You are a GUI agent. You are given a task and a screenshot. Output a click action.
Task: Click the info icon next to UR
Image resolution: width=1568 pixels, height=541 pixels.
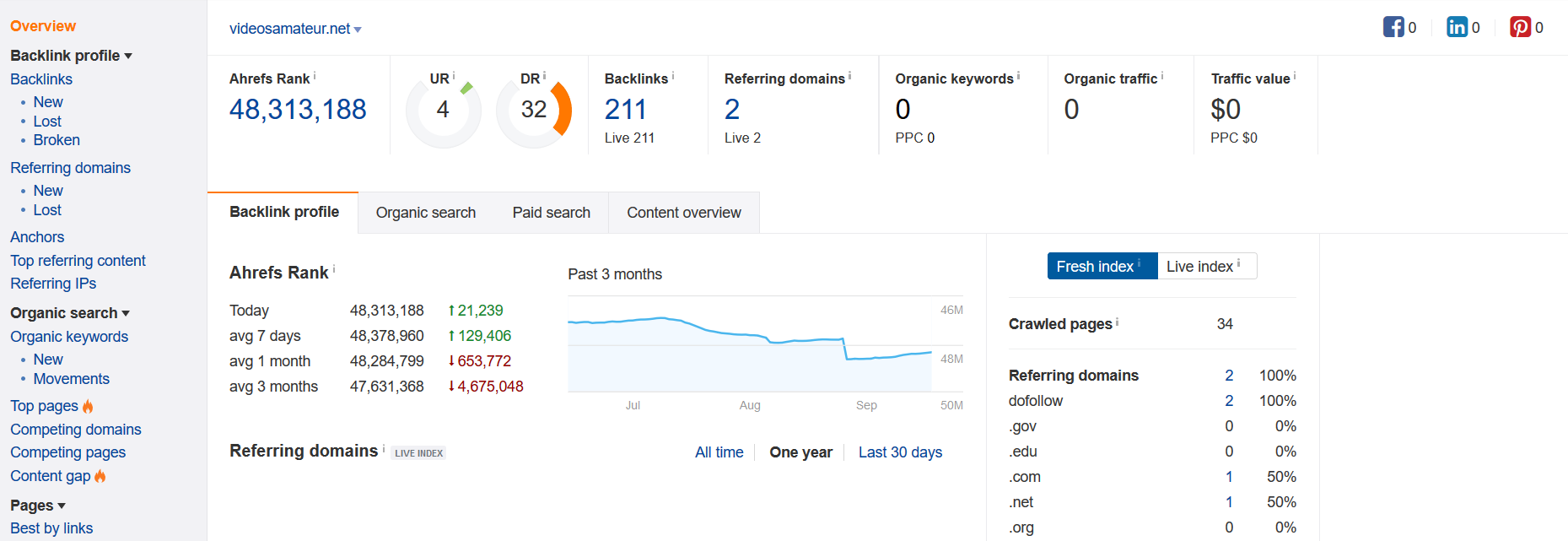click(454, 75)
